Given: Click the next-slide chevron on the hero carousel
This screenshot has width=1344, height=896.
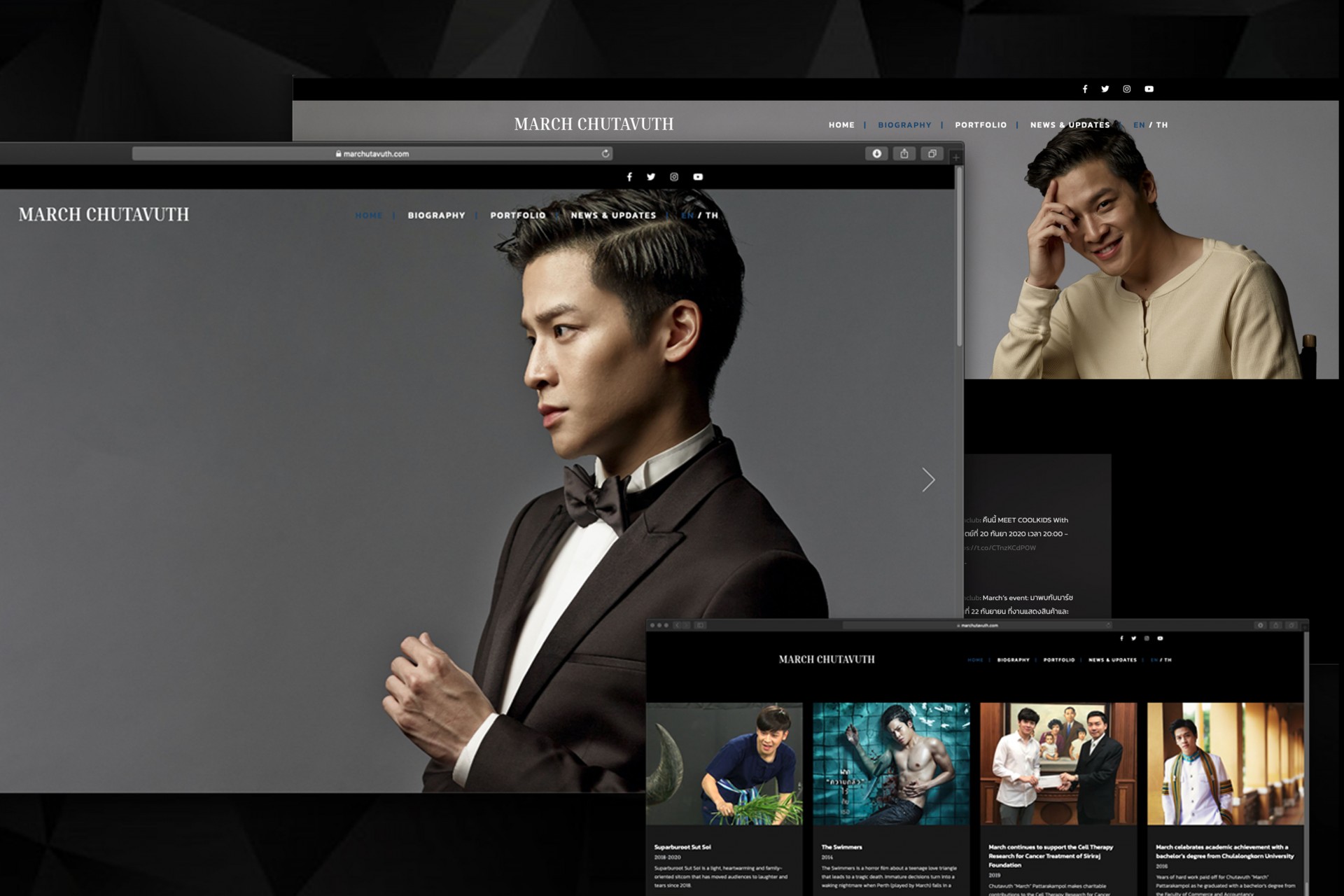Looking at the screenshot, I should coord(928,480).
